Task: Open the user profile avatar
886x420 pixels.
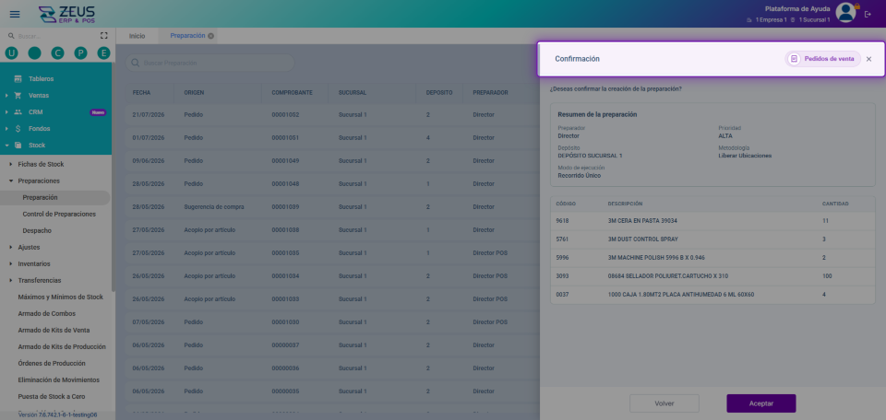Action: tap(846, 12)
